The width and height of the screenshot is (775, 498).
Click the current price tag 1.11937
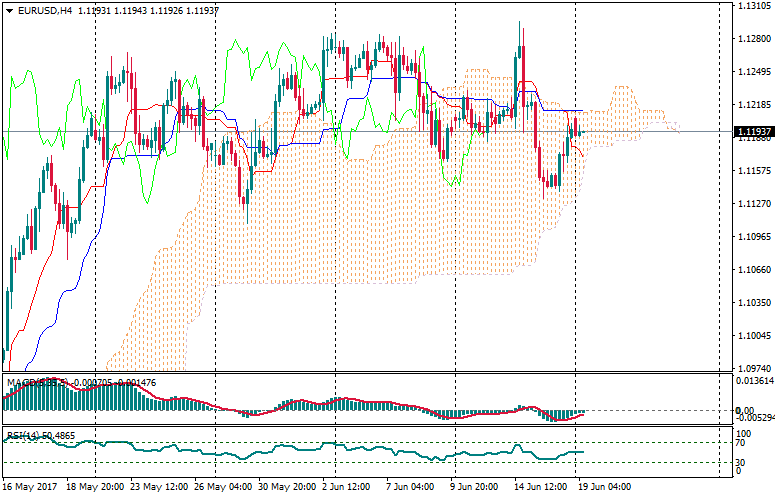tap(752, 132)
